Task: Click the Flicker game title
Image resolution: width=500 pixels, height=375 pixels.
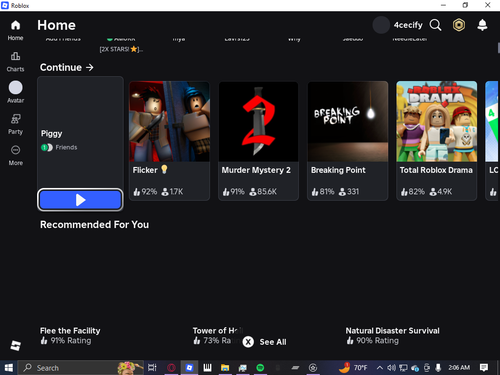Action: click(x=150, y=170)
